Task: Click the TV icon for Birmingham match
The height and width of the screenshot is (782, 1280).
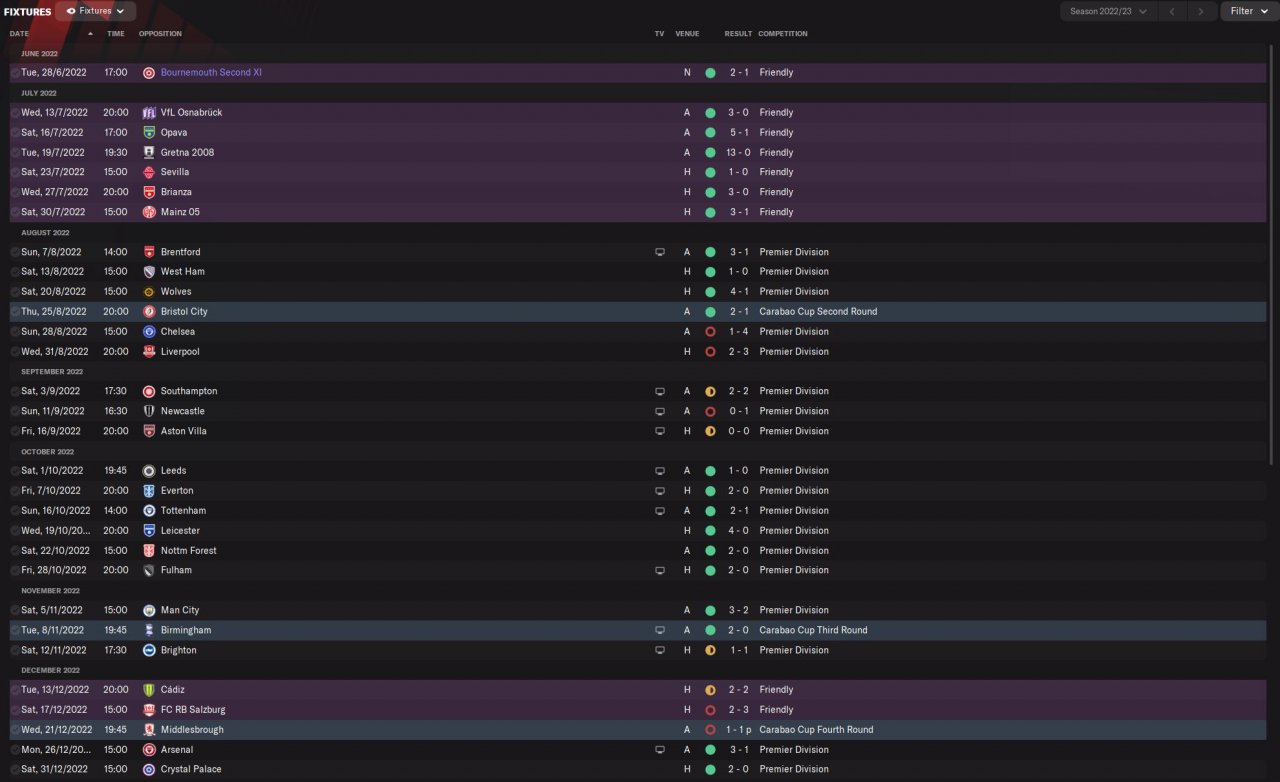Action: pos(659,630)
